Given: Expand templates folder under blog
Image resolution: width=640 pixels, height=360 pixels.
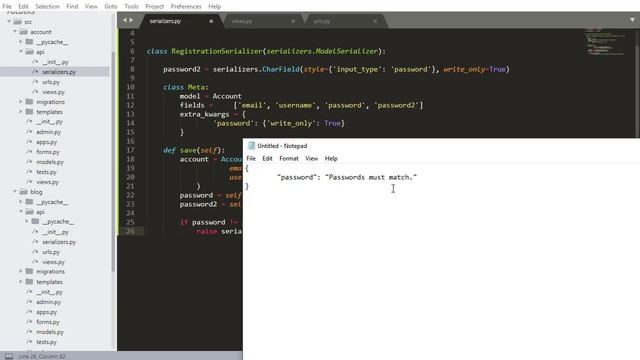Looking at the screenshot, I should point(21,282).
